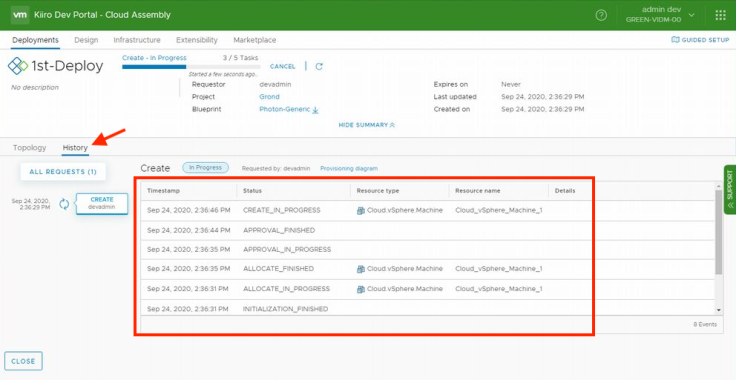Image resolution: width=736 pixels, height=380 pixels.
Task: Click timestamp Sep 24, 2020, 2:36:46 PM
Action: pos(189,211)
